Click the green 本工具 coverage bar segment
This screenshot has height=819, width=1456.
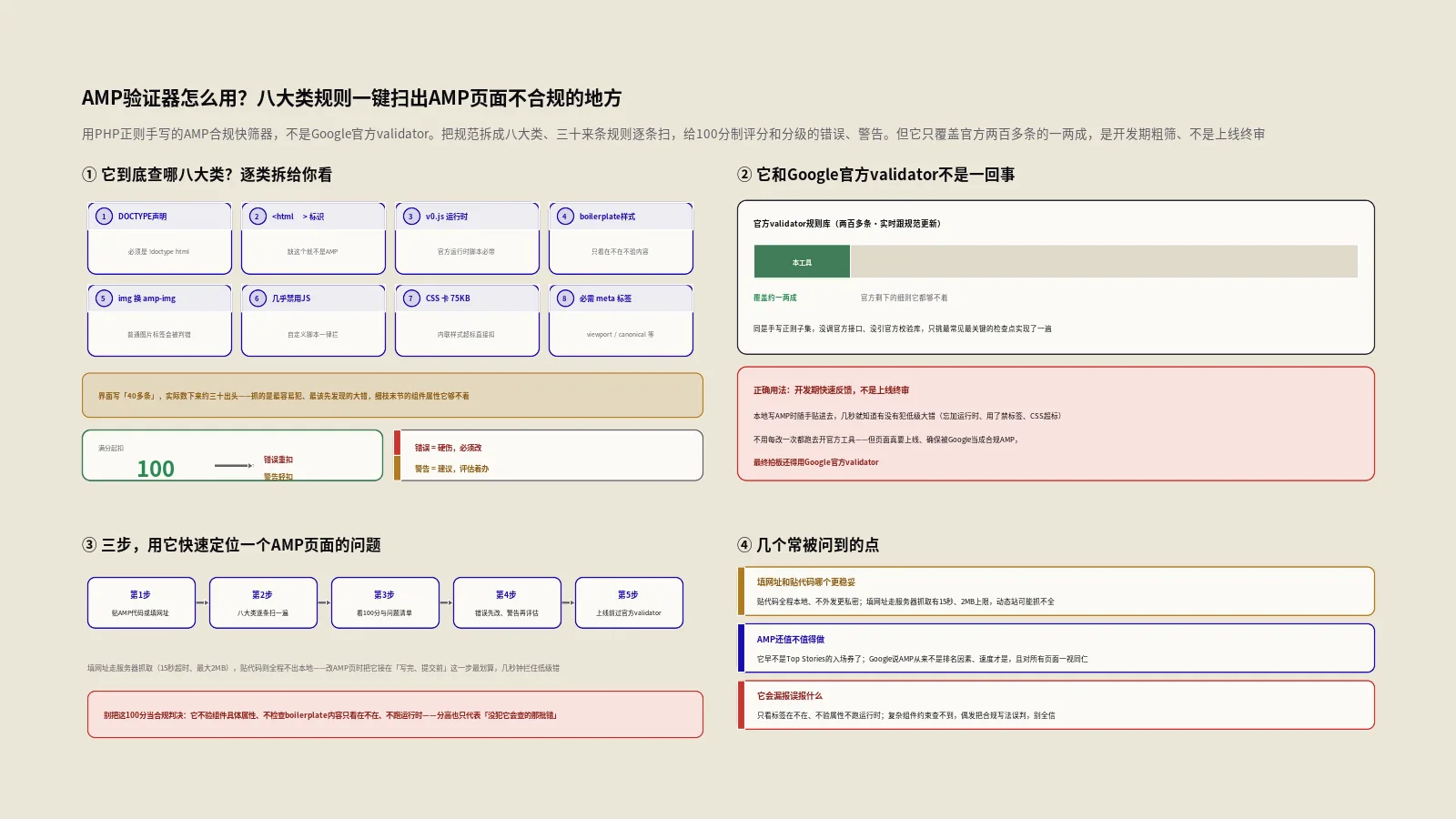802,261
